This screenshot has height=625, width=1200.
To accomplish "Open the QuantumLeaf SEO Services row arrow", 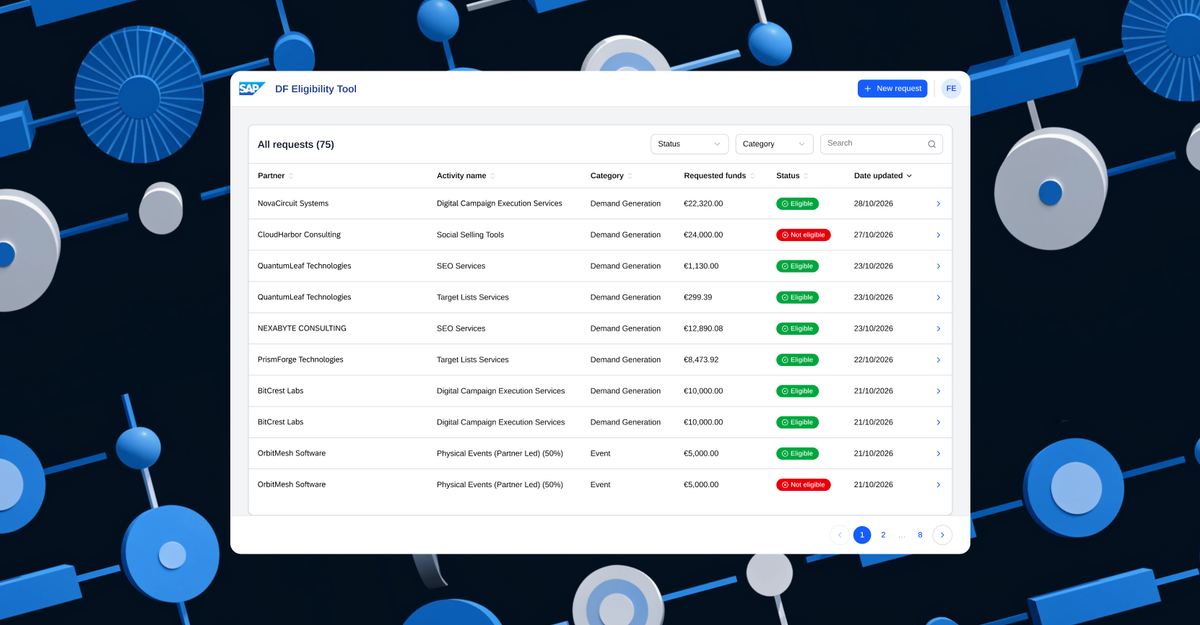I will pyautogui.click(x=938, y=266).
